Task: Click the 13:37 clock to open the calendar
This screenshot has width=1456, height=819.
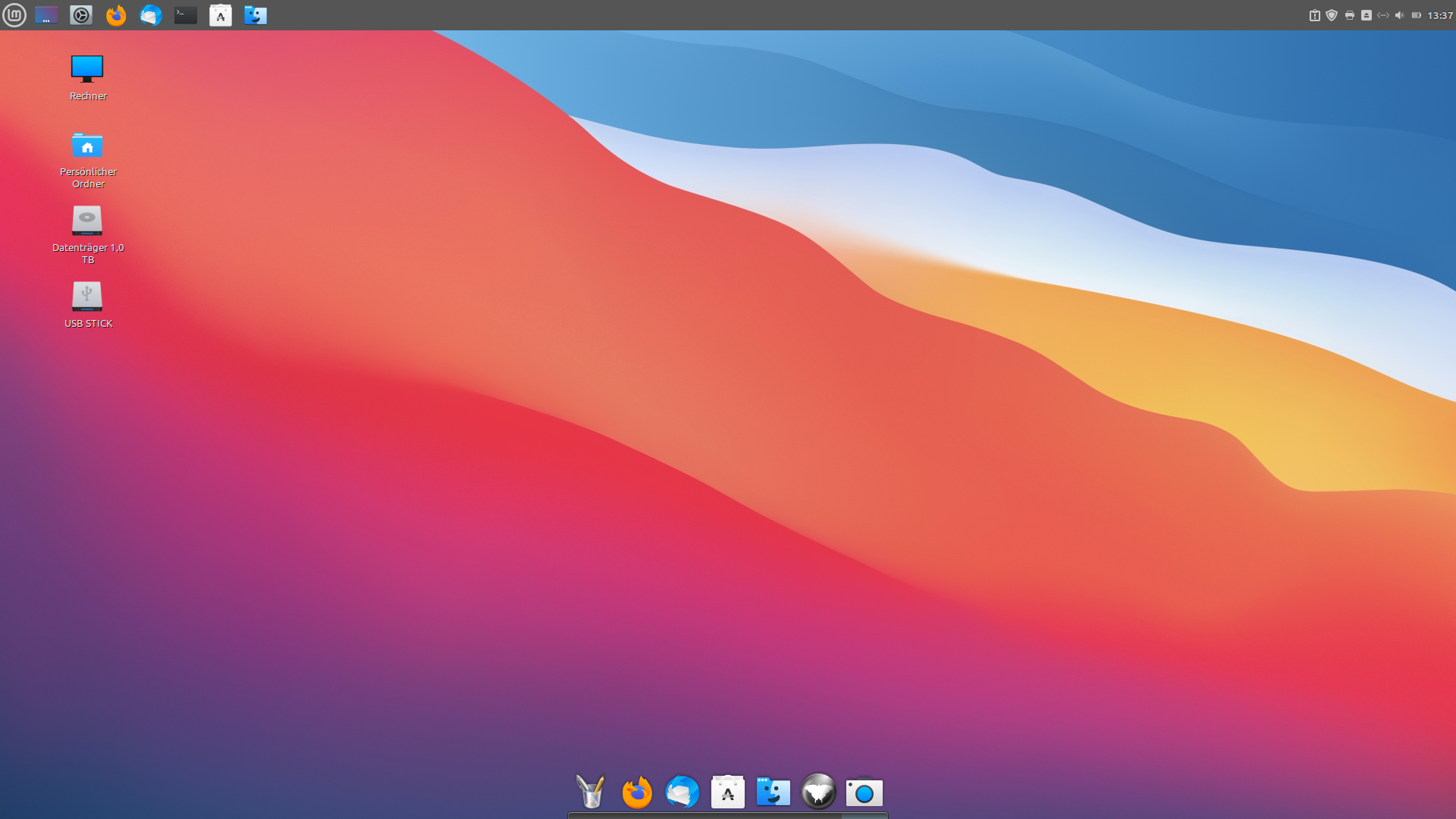Action: click(x=1439, y=15)
